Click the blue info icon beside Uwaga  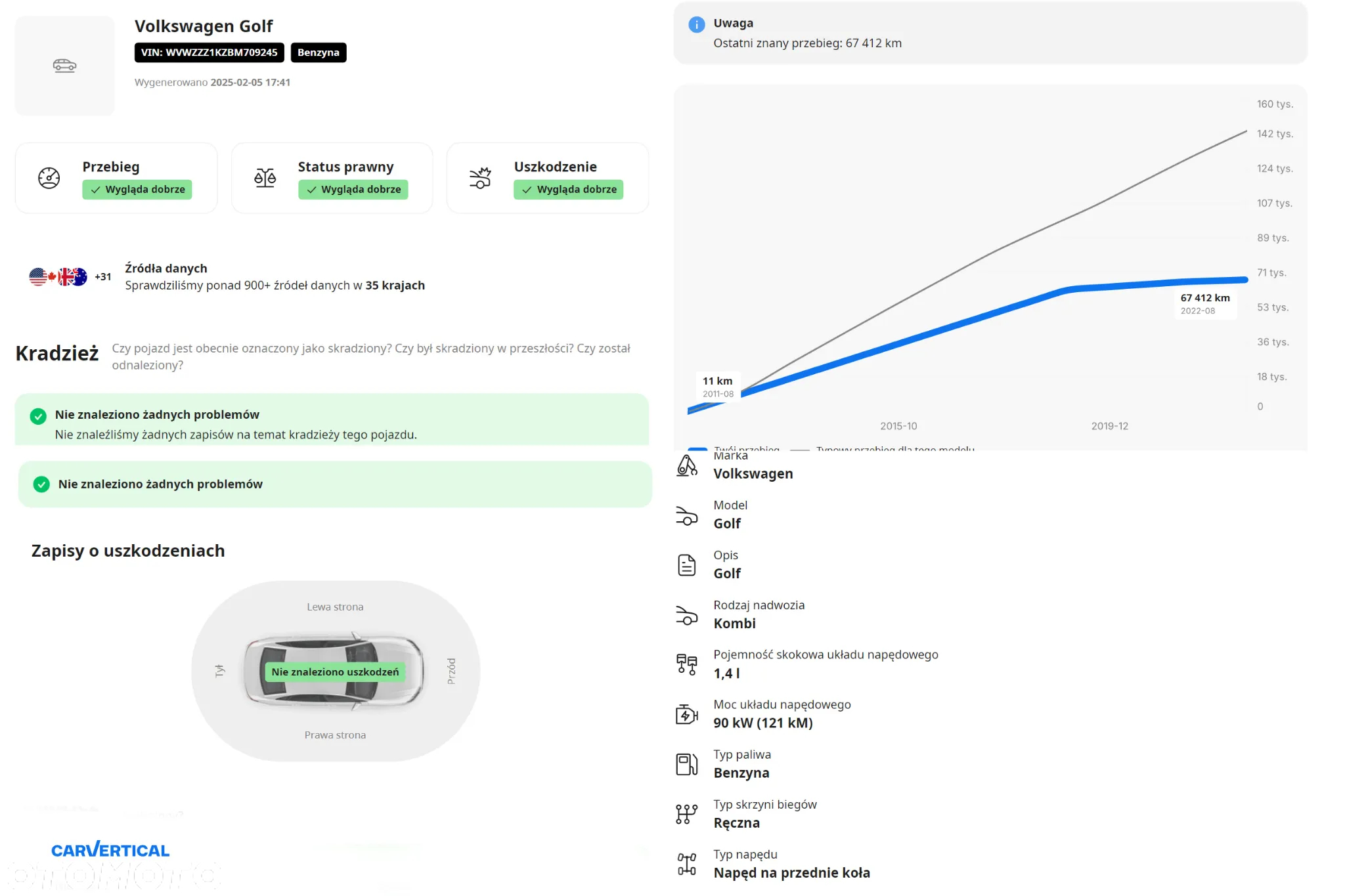click(x=696, y=24)
